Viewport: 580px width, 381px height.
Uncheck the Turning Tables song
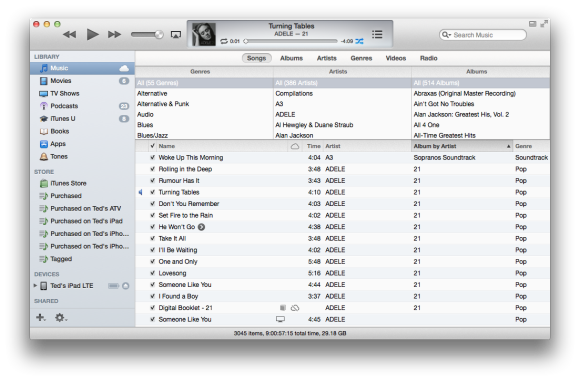(x=152, y=192)
